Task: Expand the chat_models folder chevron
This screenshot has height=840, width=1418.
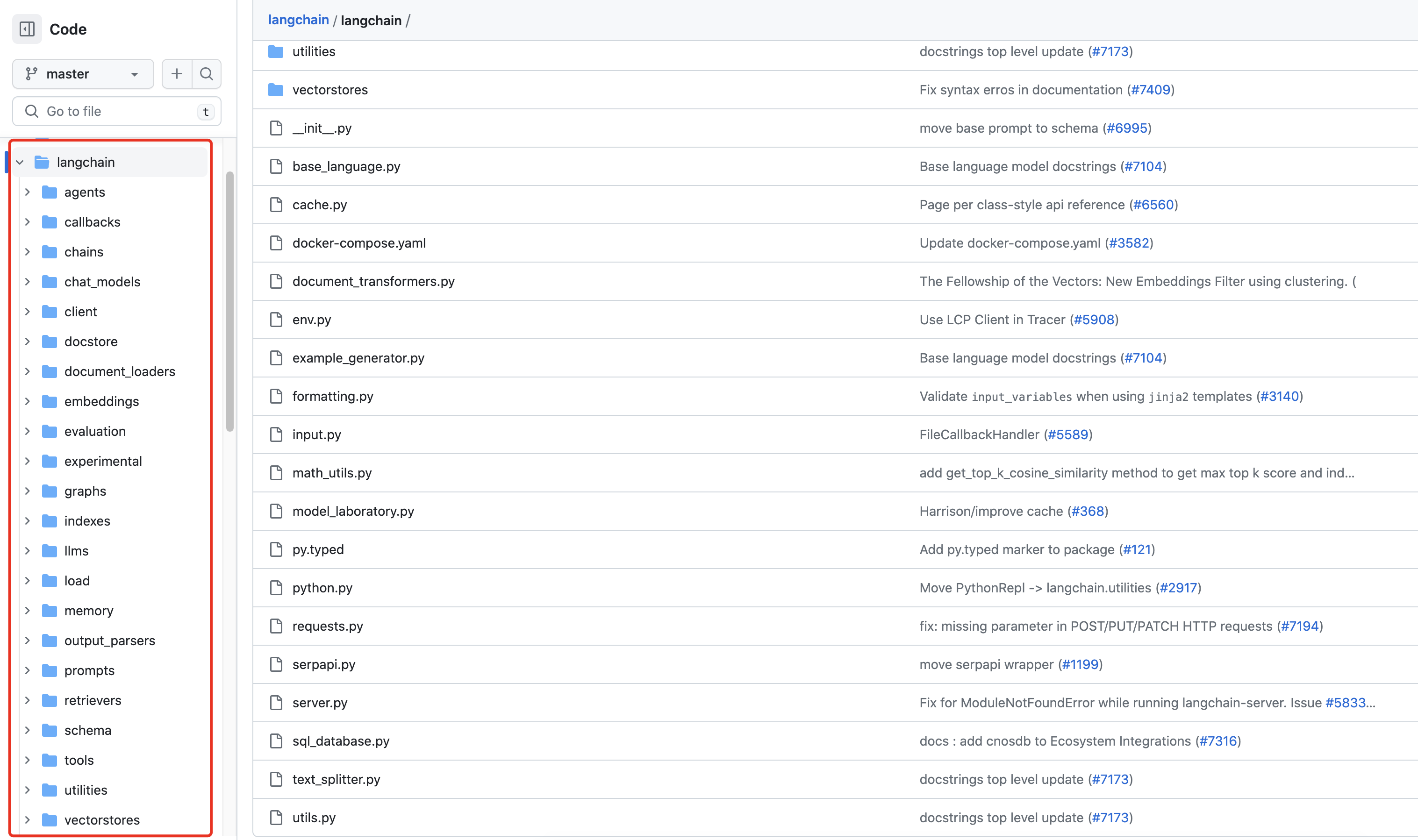Action: click(x=27, y=281)
